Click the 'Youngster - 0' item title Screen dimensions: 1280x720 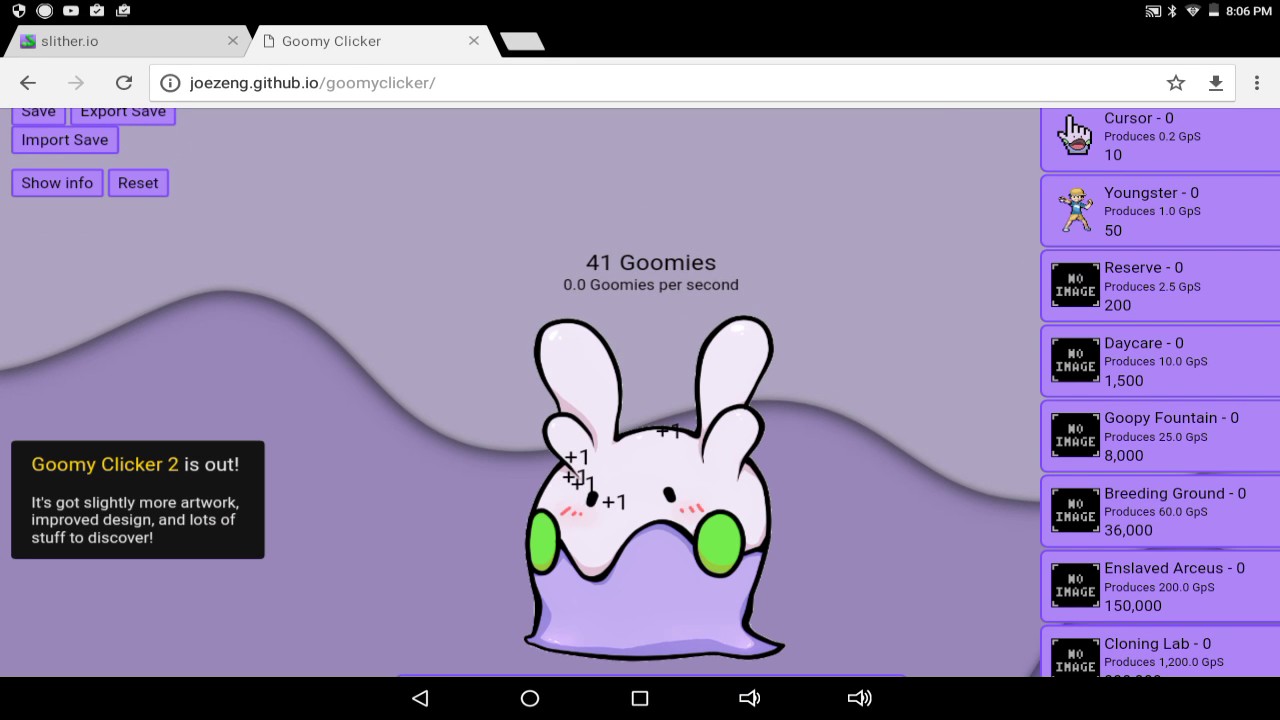coord(1151,193)
